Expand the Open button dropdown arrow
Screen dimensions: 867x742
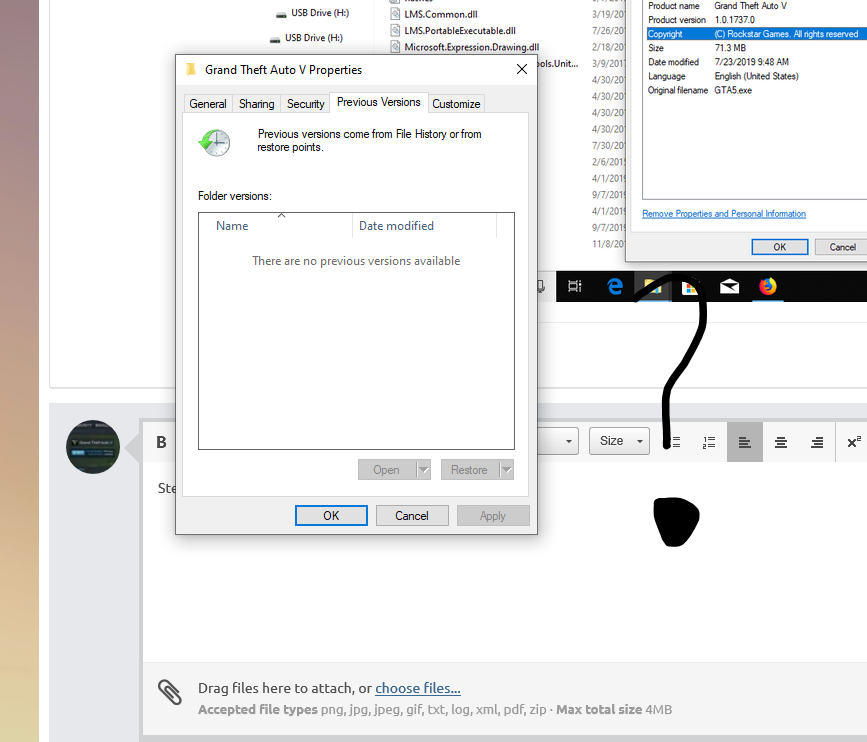pos(424,470)
